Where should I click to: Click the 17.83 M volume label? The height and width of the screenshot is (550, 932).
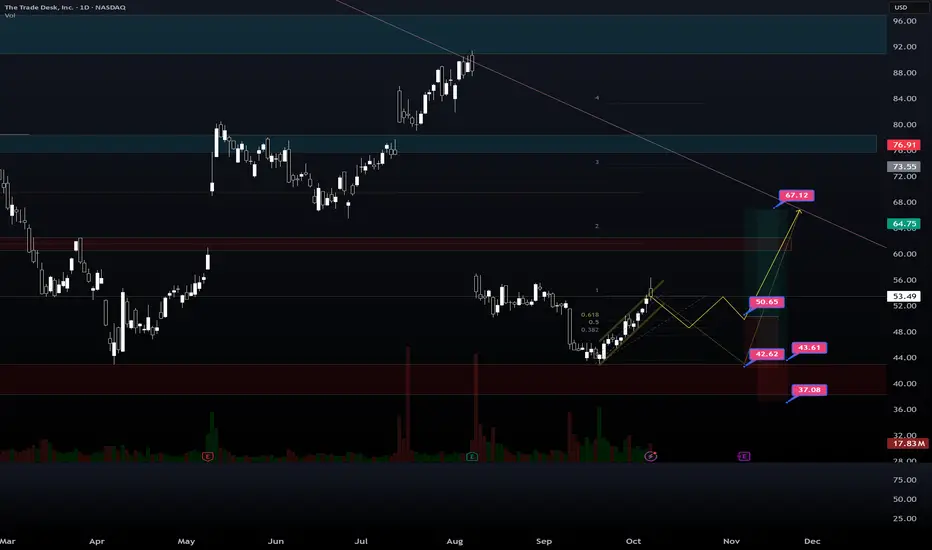tap(908, 443)
